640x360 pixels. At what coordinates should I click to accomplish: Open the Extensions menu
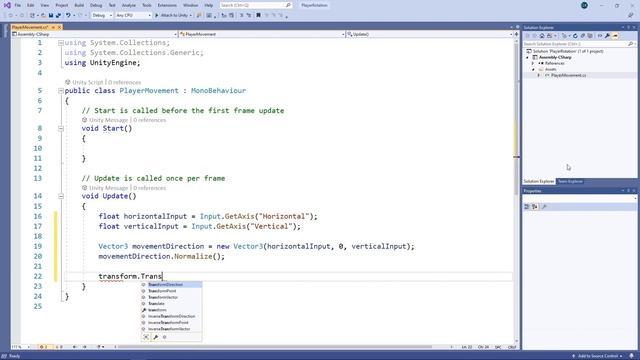coord(167,5)
